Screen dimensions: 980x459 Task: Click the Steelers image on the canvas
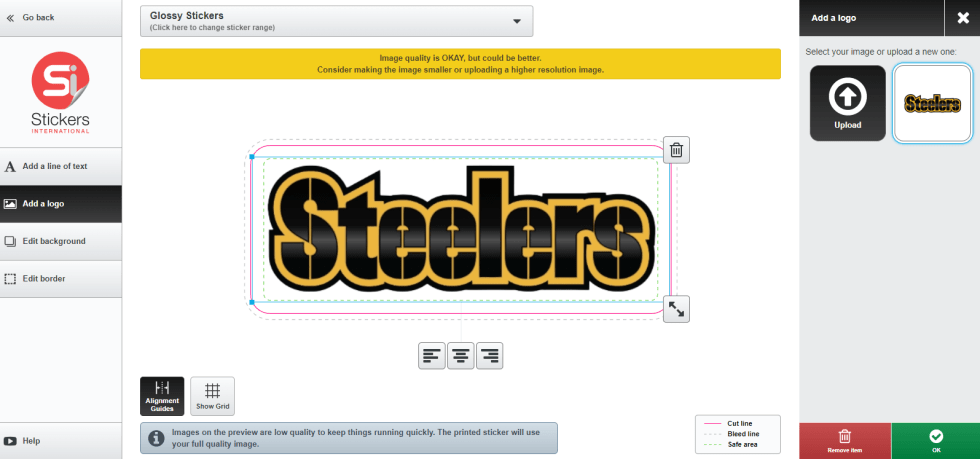pyautogui.click(x=461, y=229)
